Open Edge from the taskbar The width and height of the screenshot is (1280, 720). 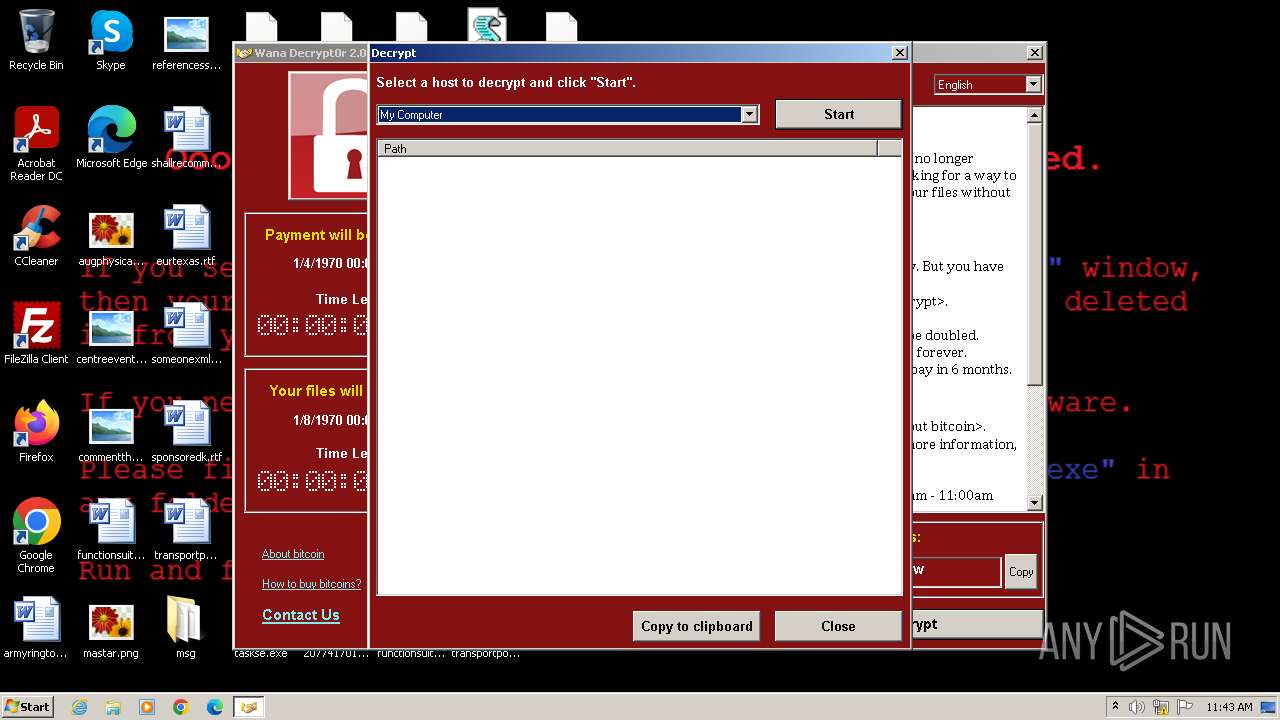point(215,707)
